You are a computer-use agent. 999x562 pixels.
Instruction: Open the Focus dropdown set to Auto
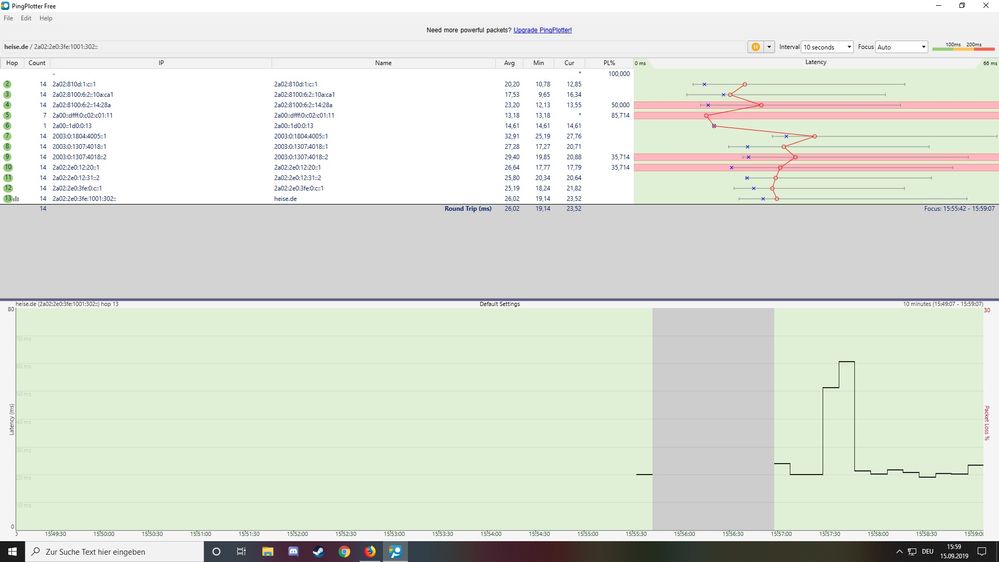point(901,47)
